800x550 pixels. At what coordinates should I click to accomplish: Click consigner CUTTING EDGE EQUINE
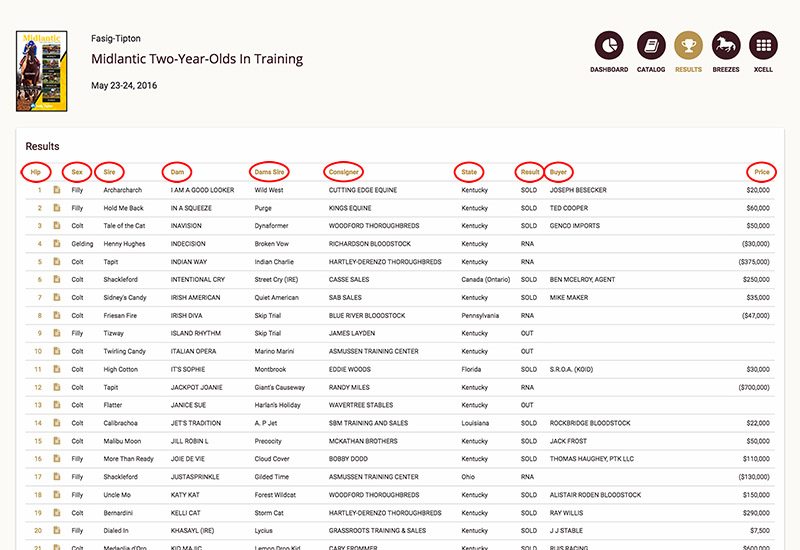click(x=363, y=190)
